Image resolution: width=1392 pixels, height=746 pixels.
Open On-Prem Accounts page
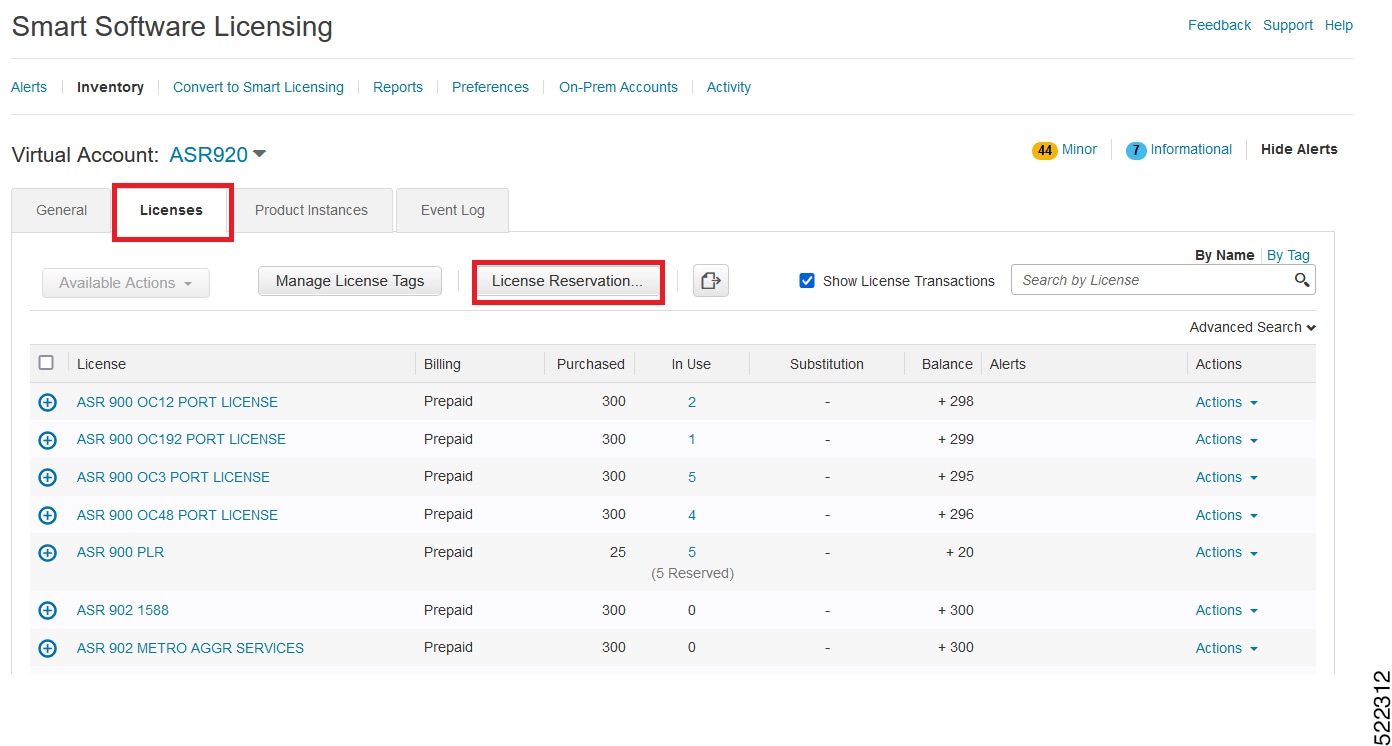point(618,87)
